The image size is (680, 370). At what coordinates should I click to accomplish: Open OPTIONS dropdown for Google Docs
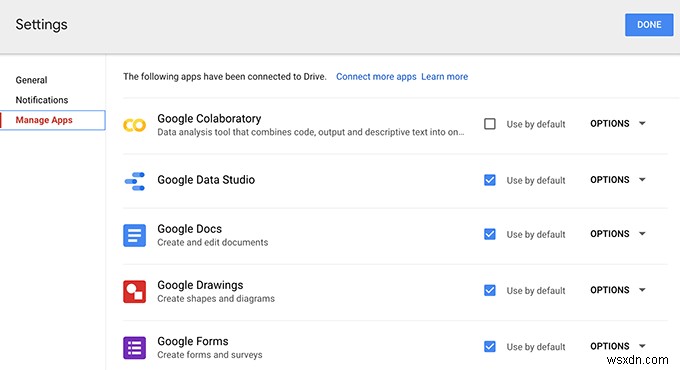click(618, 234)
